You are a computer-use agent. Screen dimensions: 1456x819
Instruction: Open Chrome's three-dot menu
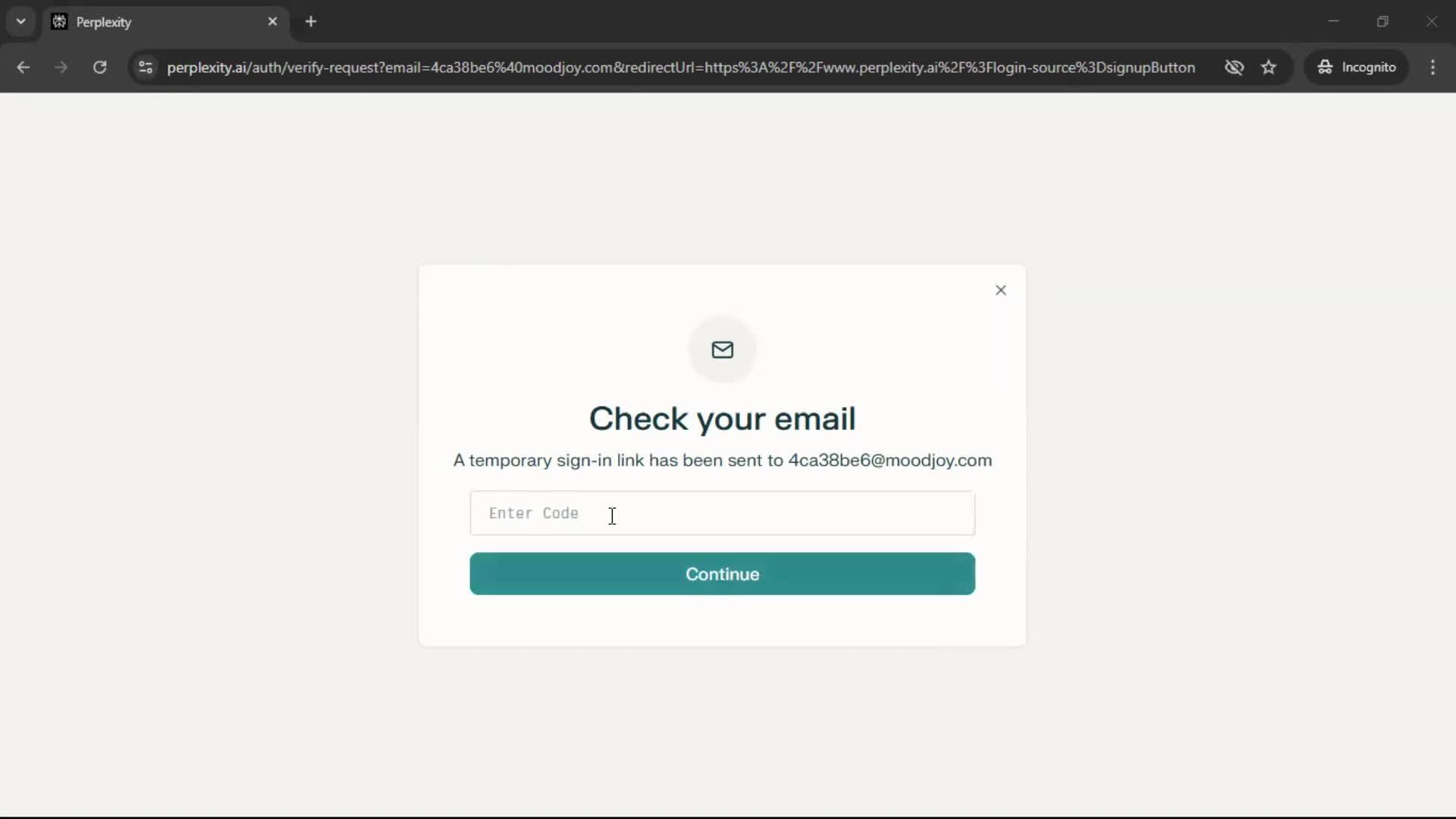coord(1432,67)
